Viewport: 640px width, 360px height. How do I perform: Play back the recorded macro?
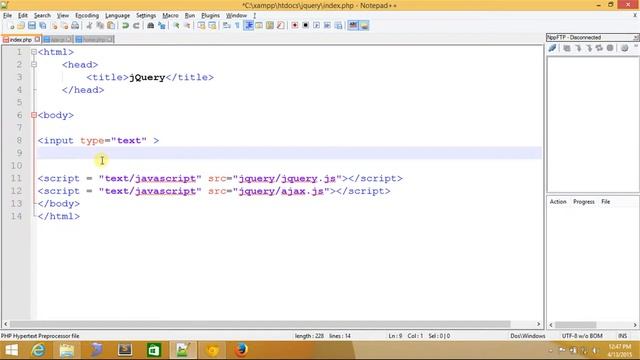316,26
